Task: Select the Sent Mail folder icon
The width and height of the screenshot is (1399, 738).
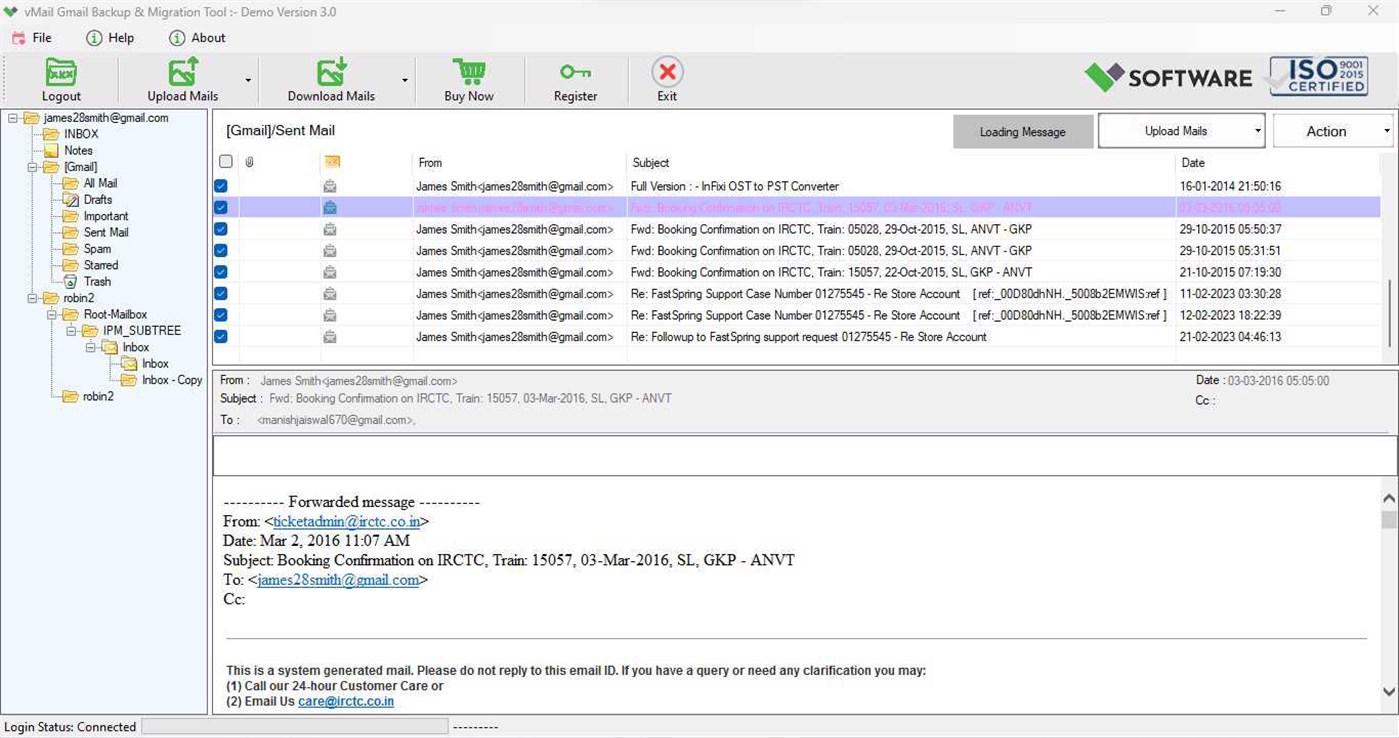Action: pos(70,232)
